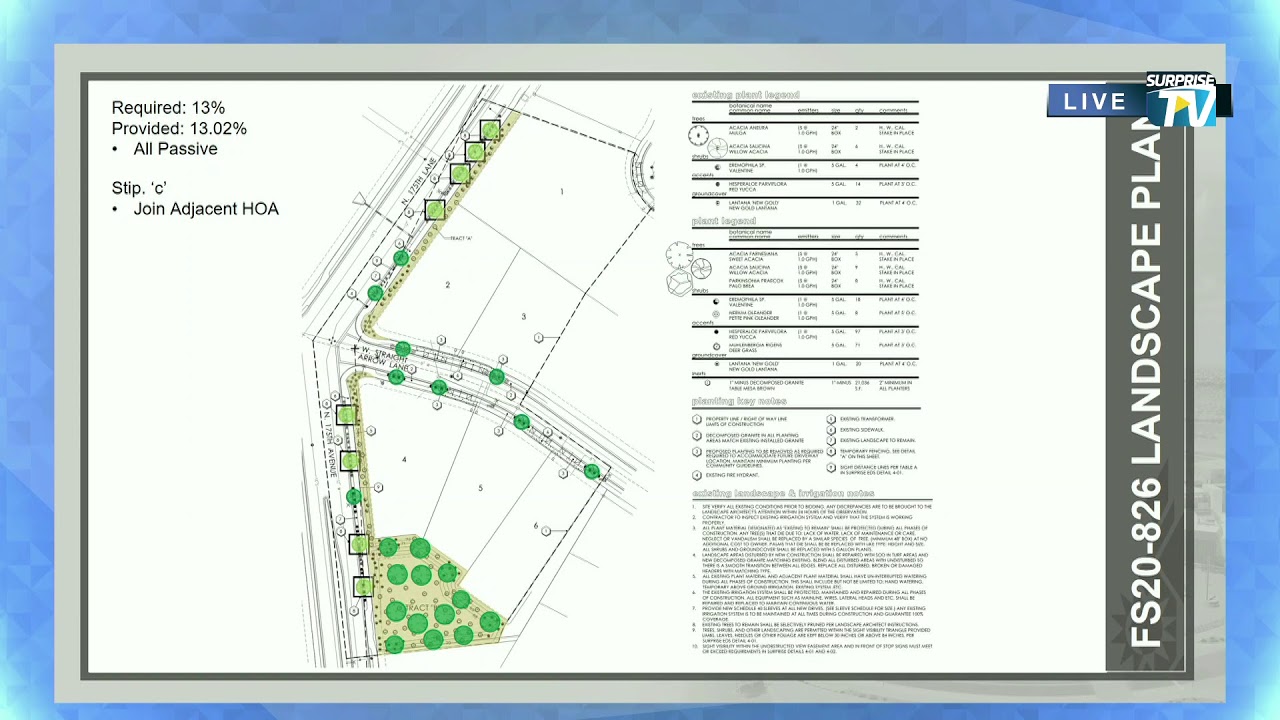Click hexagon key note number 2 in planting key notes
This screenshot has width=1280, height=720.
coord(696,436)
